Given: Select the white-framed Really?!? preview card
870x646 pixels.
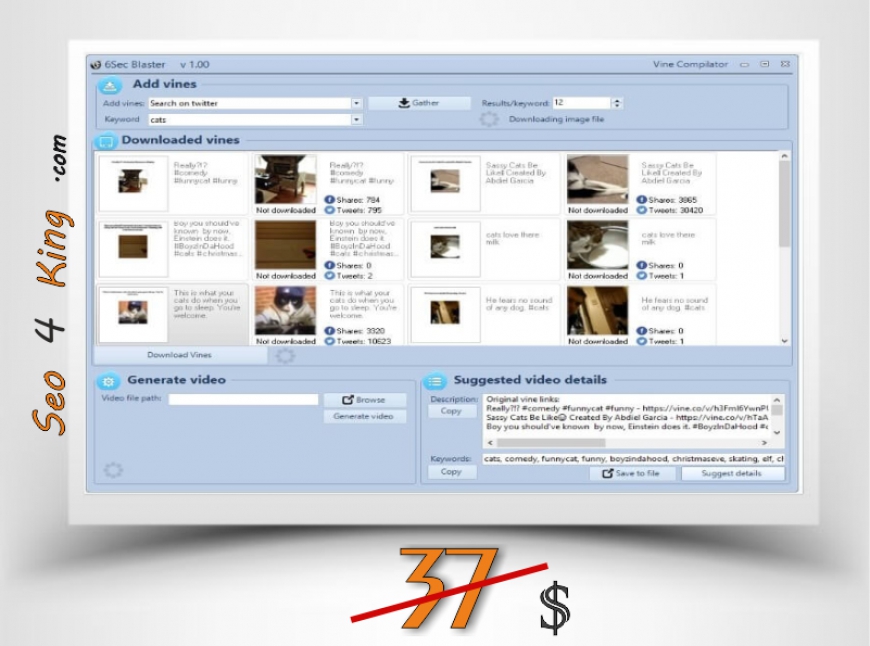Looking at the screenshot, I should [133, 183].
